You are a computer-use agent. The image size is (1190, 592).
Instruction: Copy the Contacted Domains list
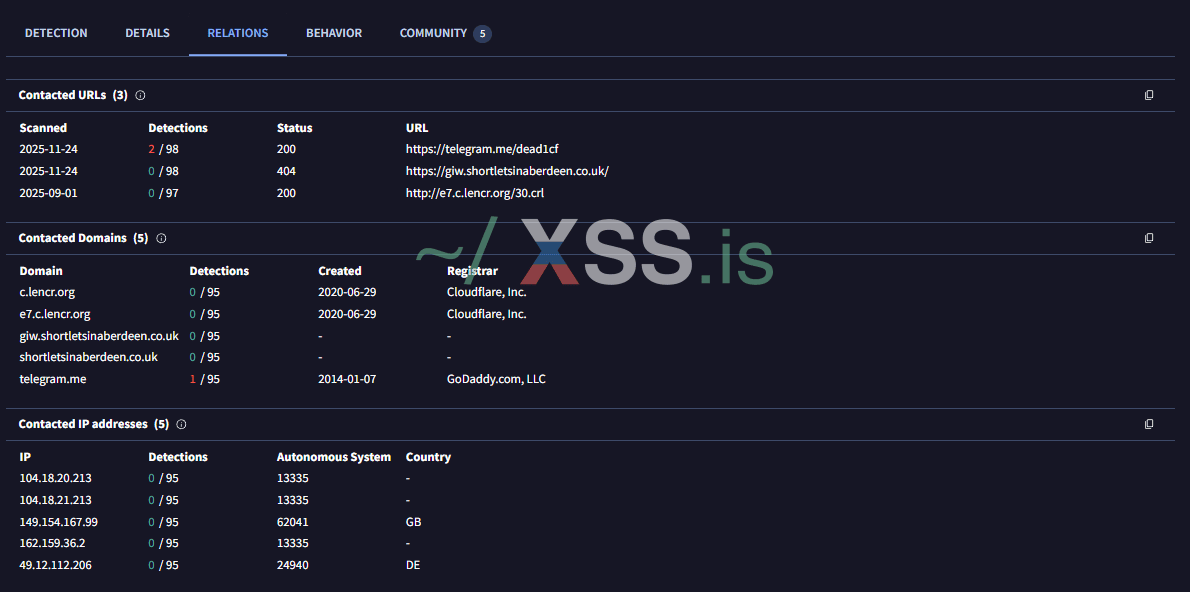1149,238
